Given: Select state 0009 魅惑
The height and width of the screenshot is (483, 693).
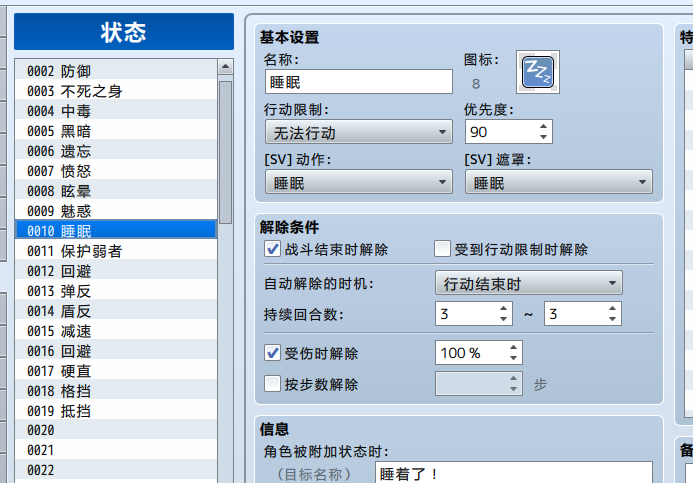Looking at the screenshot, I should click(116, 211).
